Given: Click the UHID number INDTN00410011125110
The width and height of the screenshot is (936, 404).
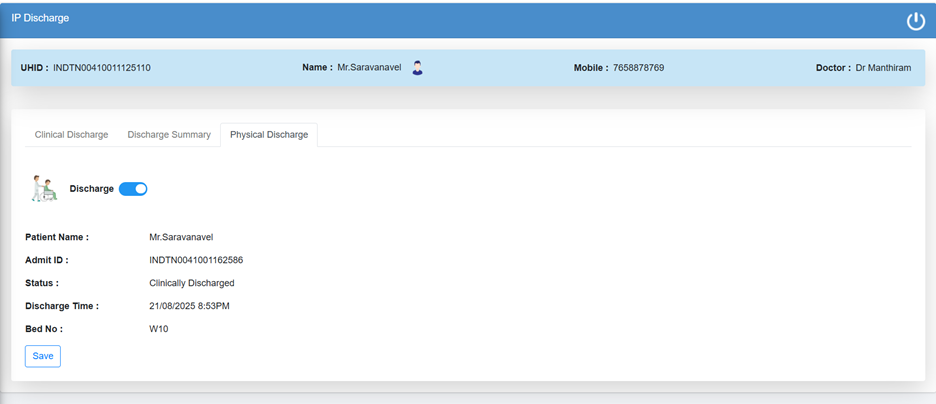Looking at the screenshot, I should click(x=102, y=68).
